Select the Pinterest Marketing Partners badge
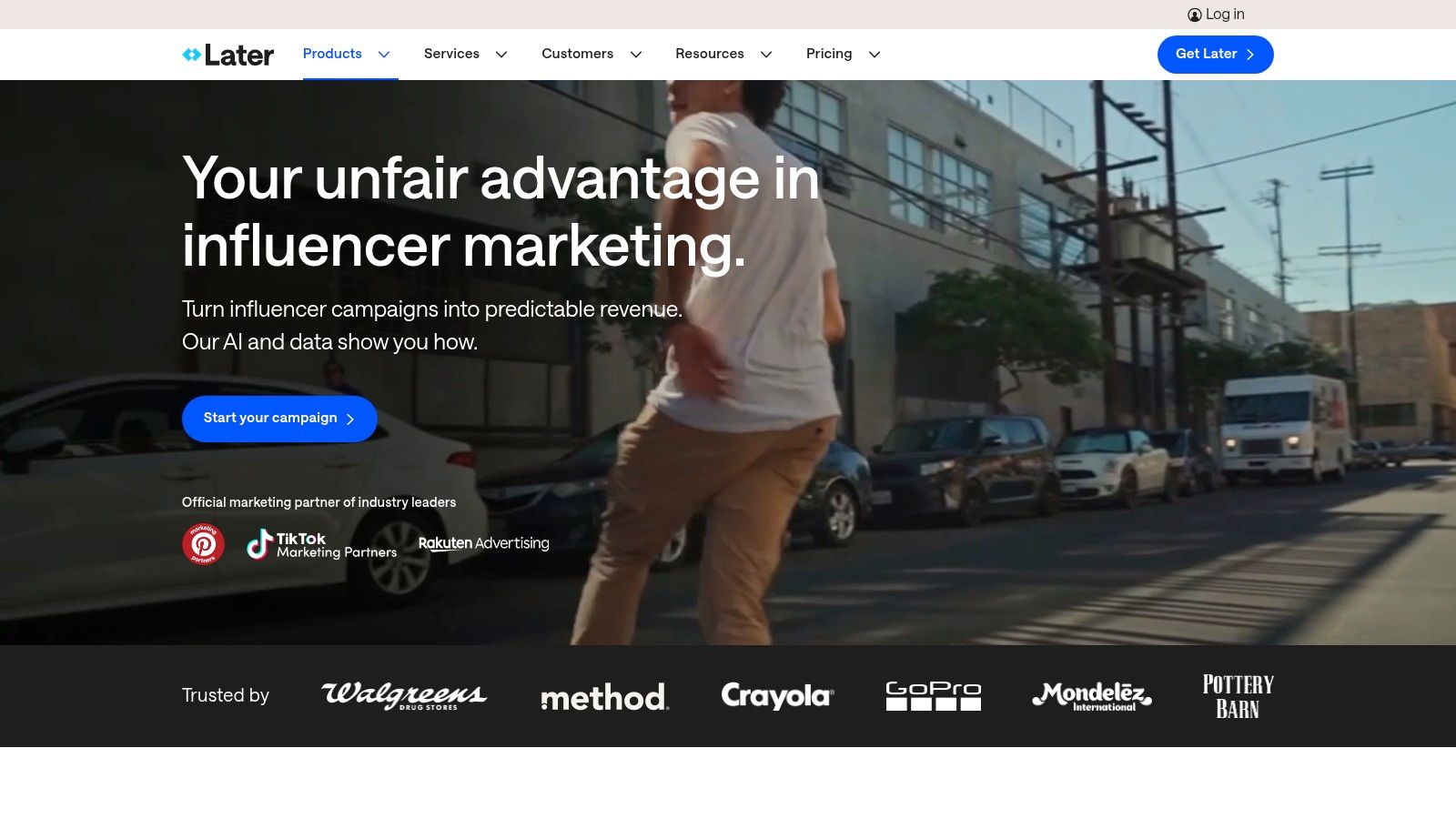The width and height of the screenshot is (1456, 819). [204, 543]
